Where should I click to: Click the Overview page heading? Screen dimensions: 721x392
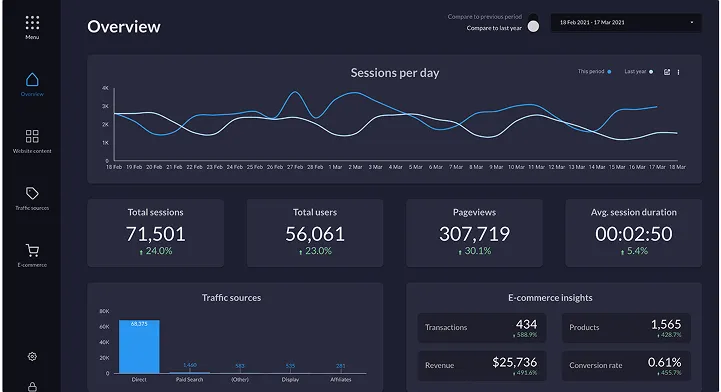point(124,27)
